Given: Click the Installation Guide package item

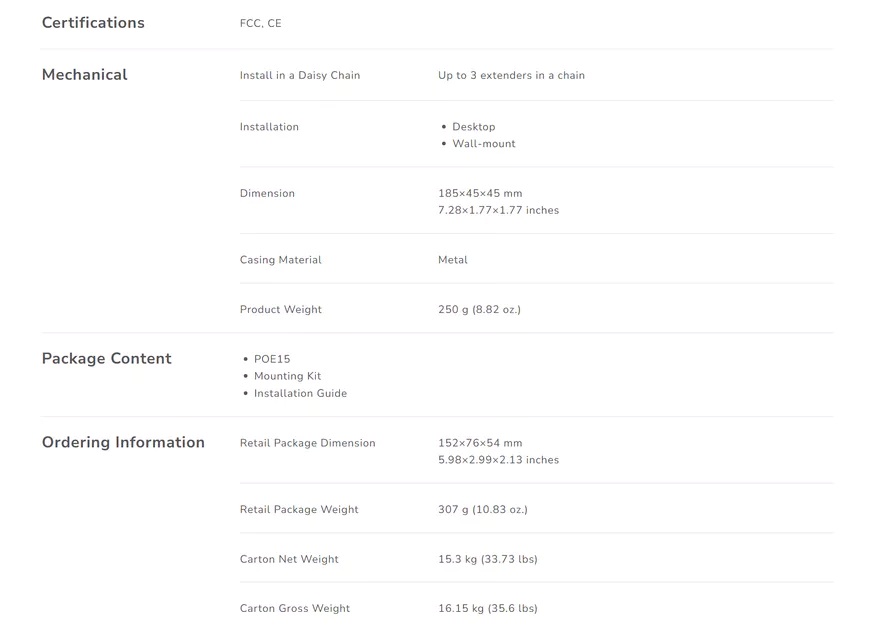Looking at the screenshot, I should pos(300,393).
